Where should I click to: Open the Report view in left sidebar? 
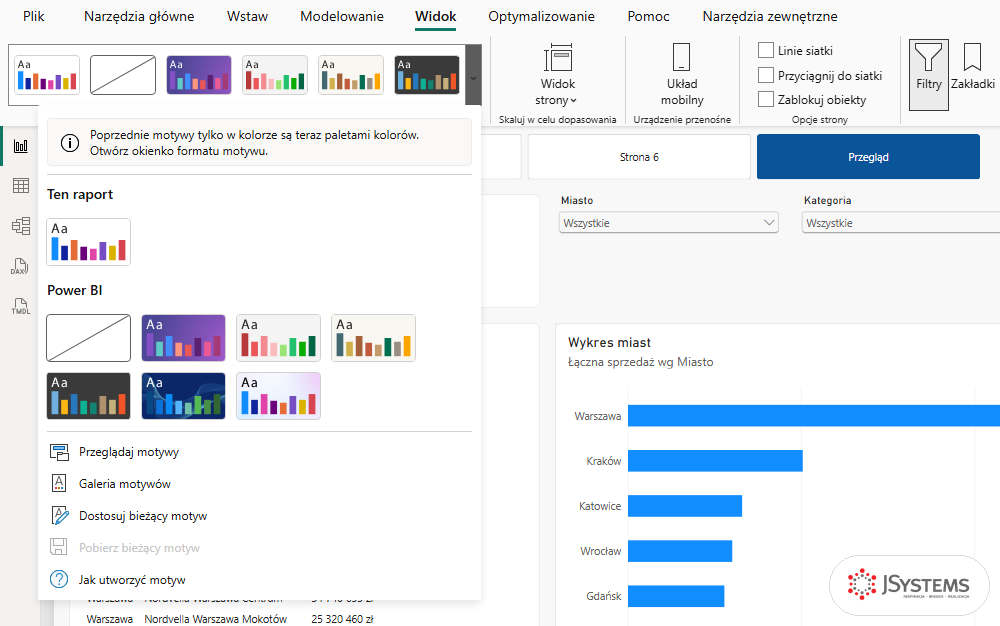click(x=20, y=146)
